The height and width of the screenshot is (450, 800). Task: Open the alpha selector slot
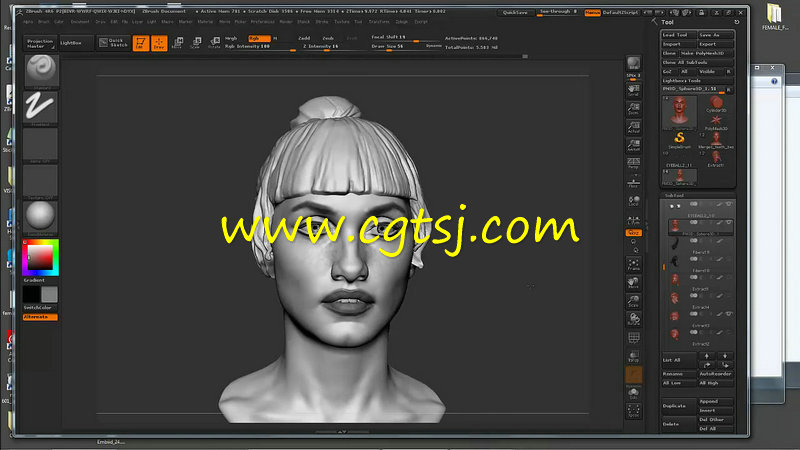[x=40, y=144]
